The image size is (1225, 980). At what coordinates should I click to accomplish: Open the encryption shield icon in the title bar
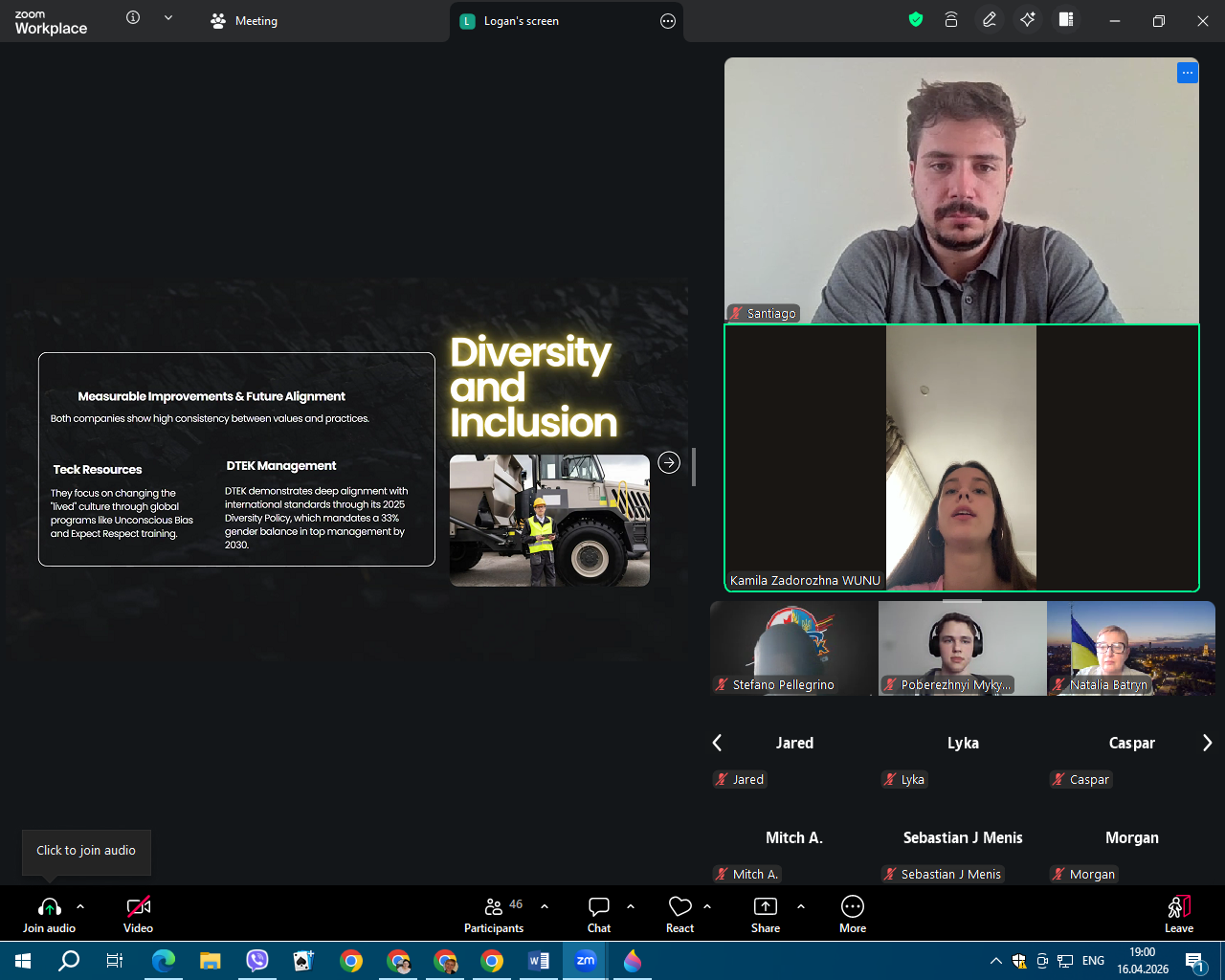pos(916,20)
